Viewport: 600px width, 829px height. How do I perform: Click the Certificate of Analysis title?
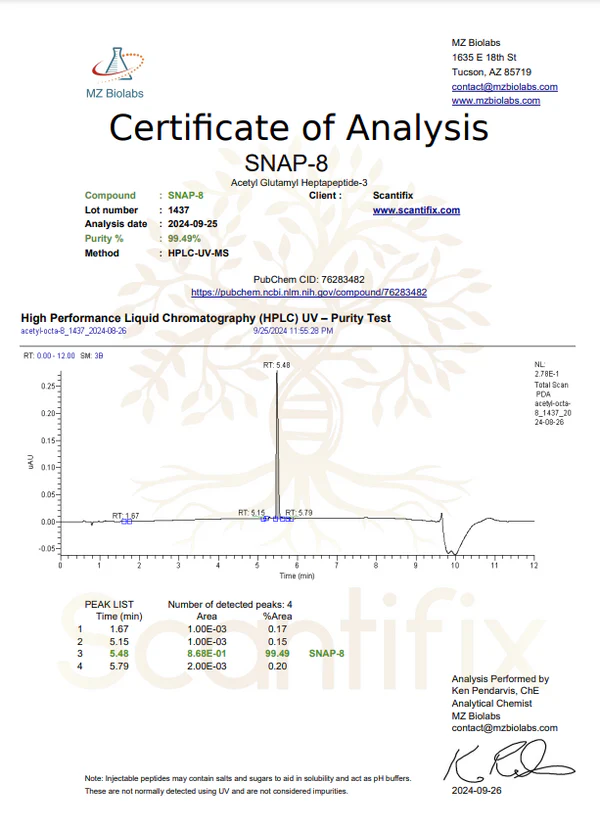[299, 127]
